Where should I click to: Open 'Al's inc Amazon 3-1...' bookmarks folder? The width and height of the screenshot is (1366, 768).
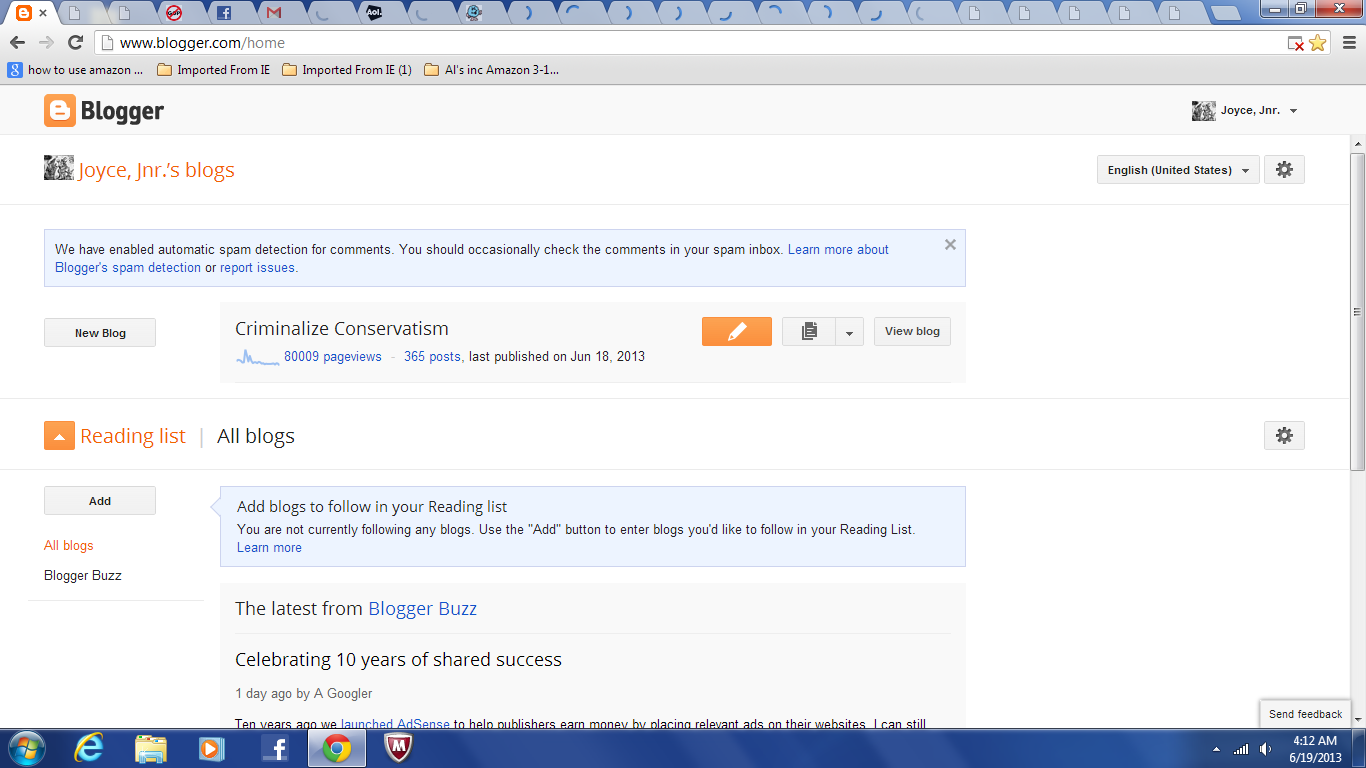pyautogui.click(x=491, y=70)
